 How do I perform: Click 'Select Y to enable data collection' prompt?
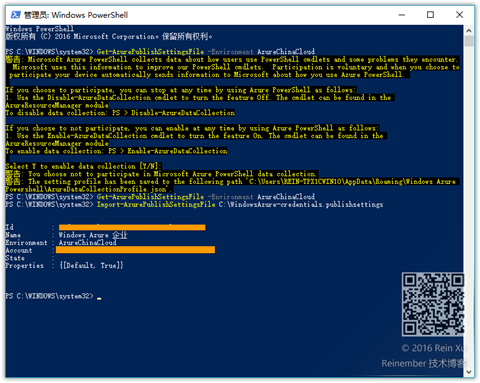tap(83, 166)
